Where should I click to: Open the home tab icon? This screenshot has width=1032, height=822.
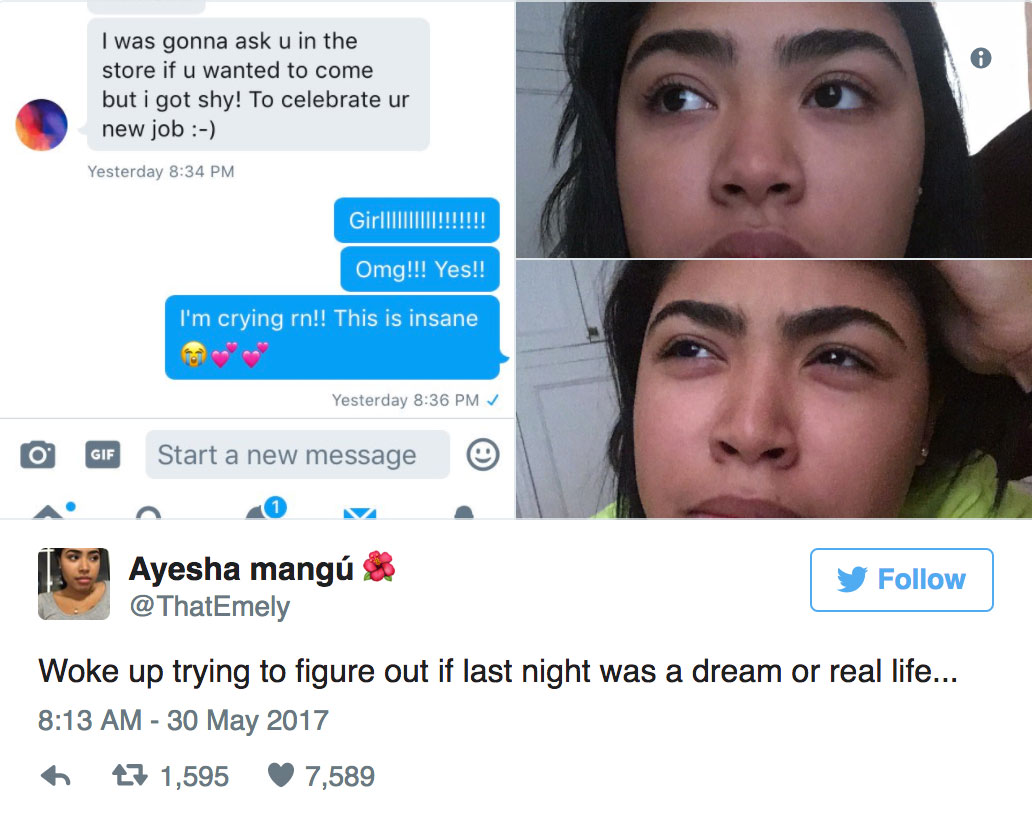[x=49, y=511]
